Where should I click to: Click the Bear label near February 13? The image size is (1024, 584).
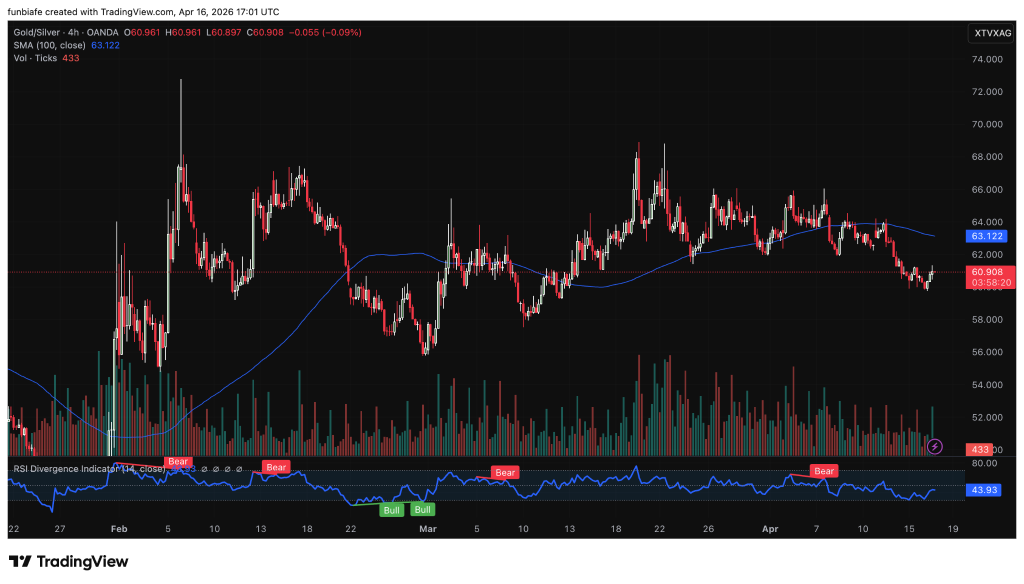(275, 467)
